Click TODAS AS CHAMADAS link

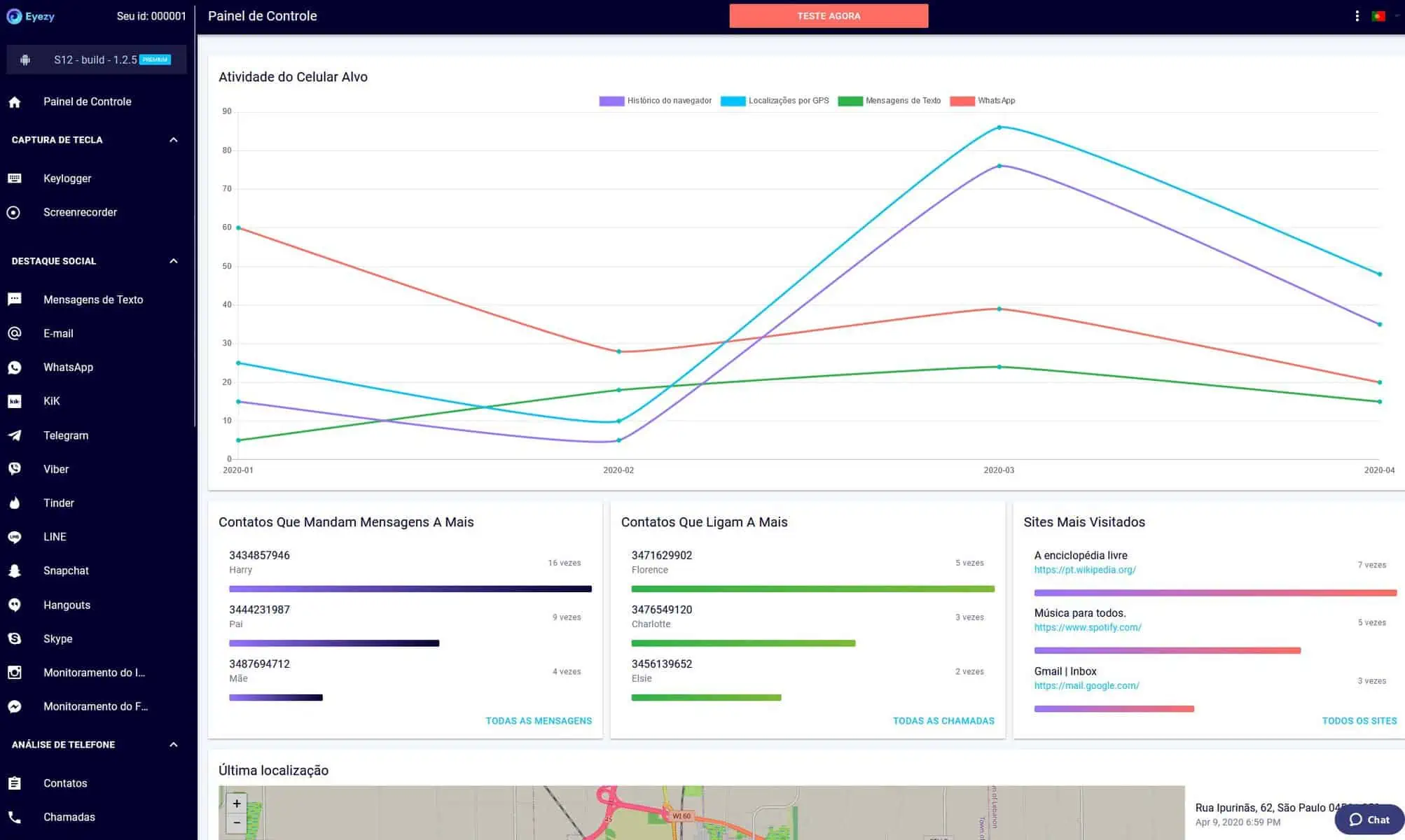pyautogui.click(x=943, y=720)
